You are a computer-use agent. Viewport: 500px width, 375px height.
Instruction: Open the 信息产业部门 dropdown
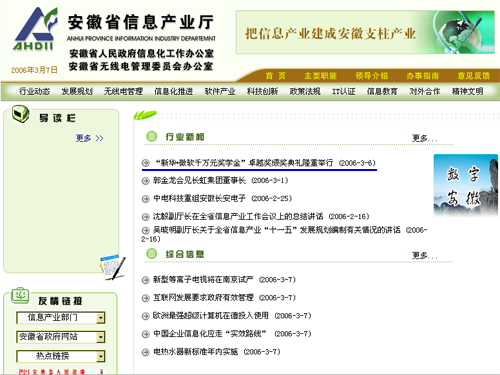(101, 318)
